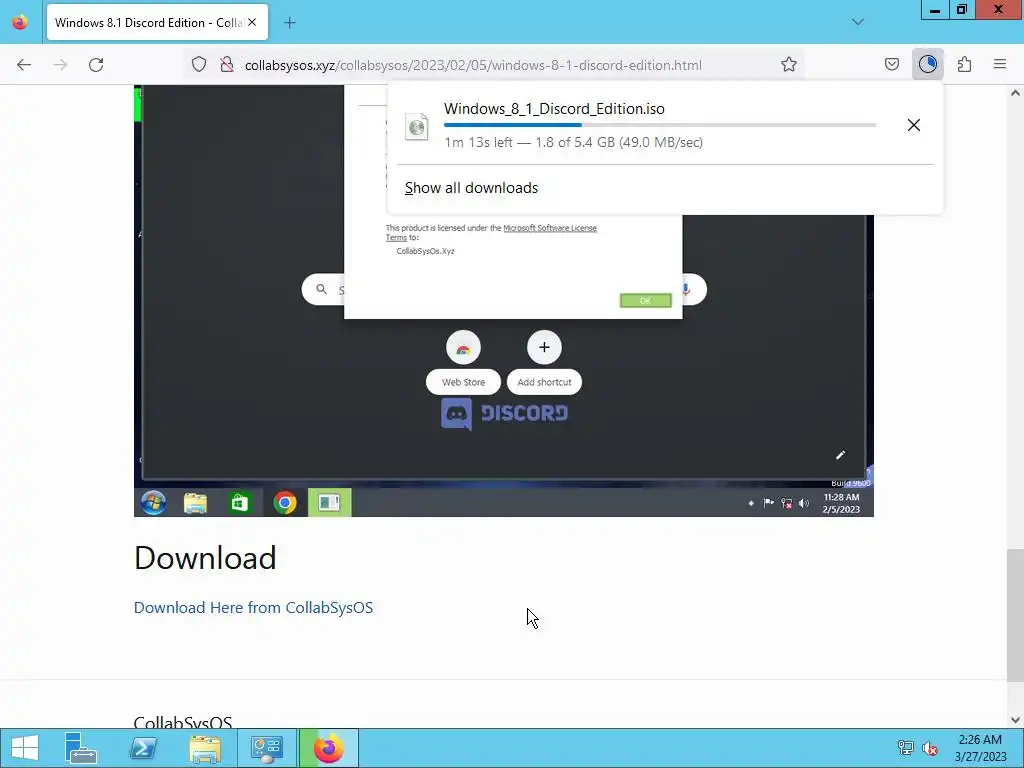
Task: Click the vertical scrollbar thumb
Action: (x=1015, y=615)
